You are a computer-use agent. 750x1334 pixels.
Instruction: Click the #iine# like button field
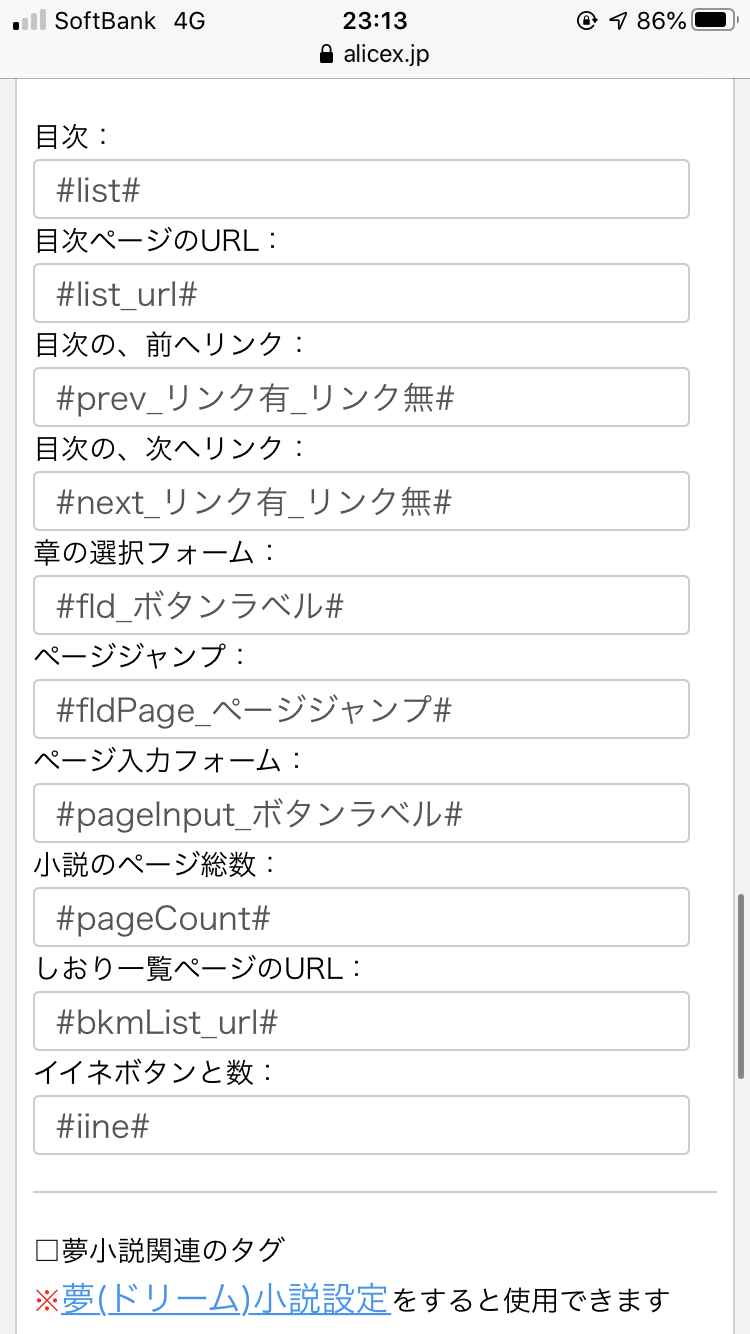[x=361, y=1125]
